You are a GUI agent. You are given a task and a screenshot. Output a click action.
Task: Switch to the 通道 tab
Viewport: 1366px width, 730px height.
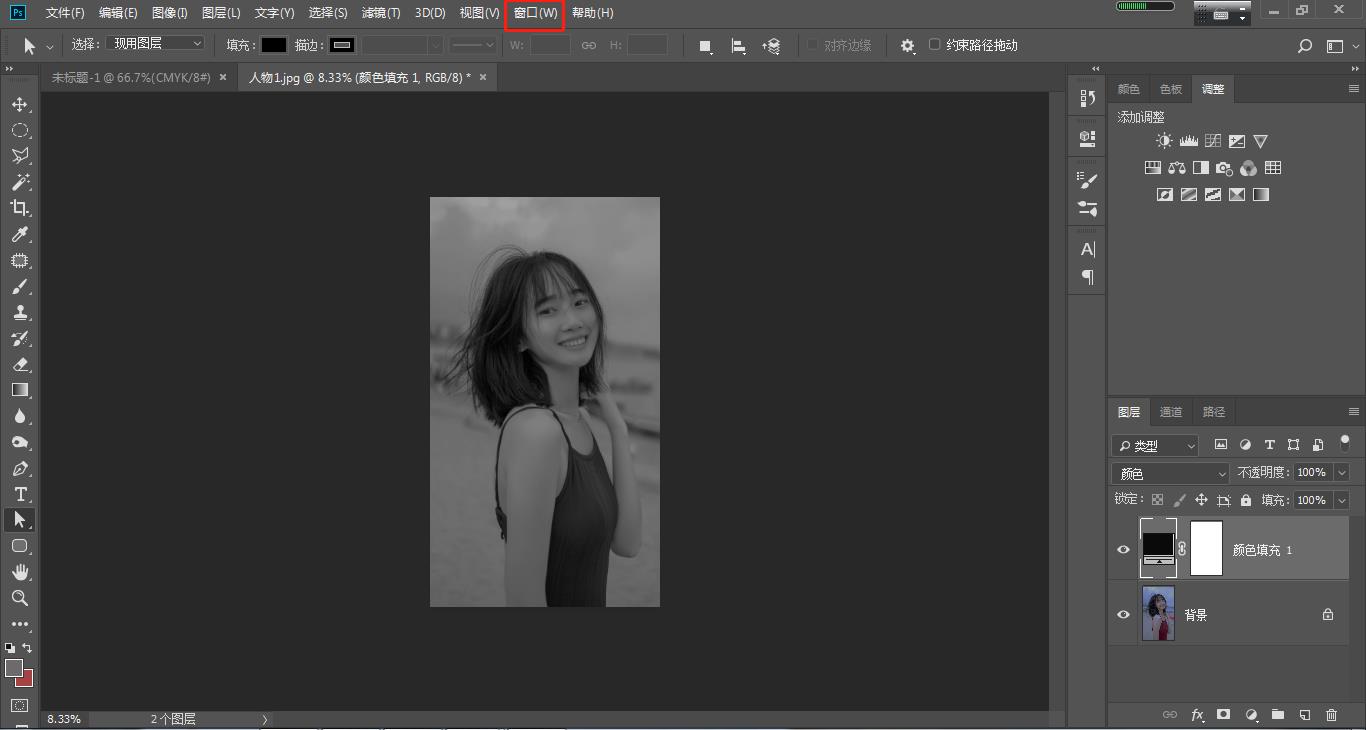(1171, 412)
